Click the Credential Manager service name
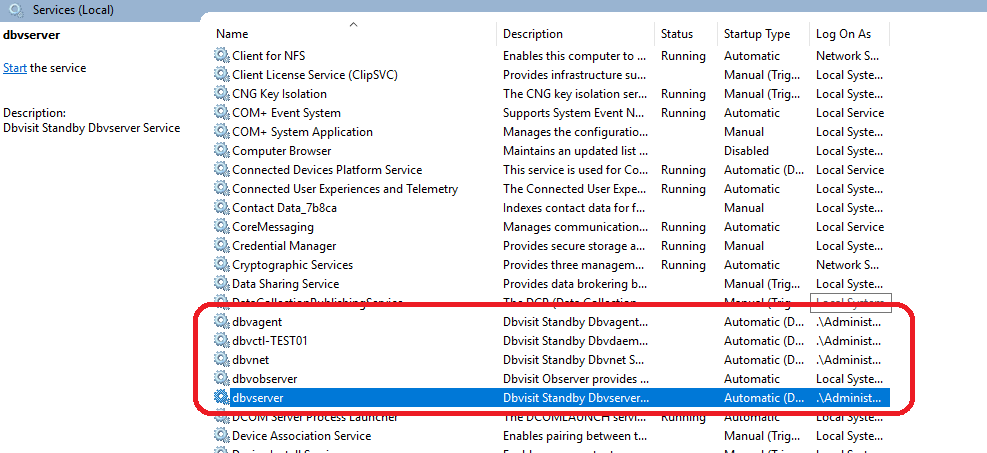 tap(284, 246)
